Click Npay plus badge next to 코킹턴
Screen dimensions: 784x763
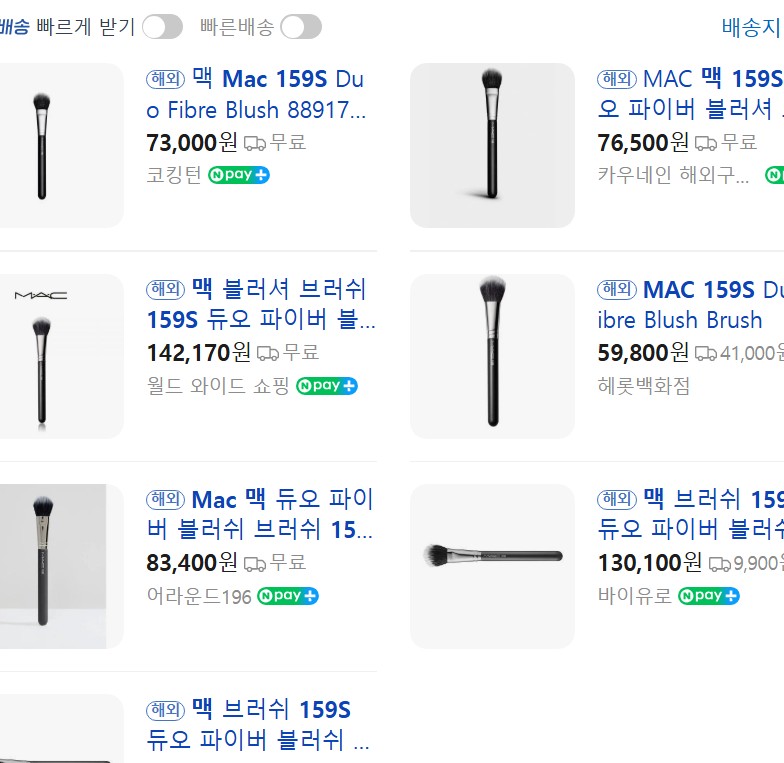[x=239, y=175]
